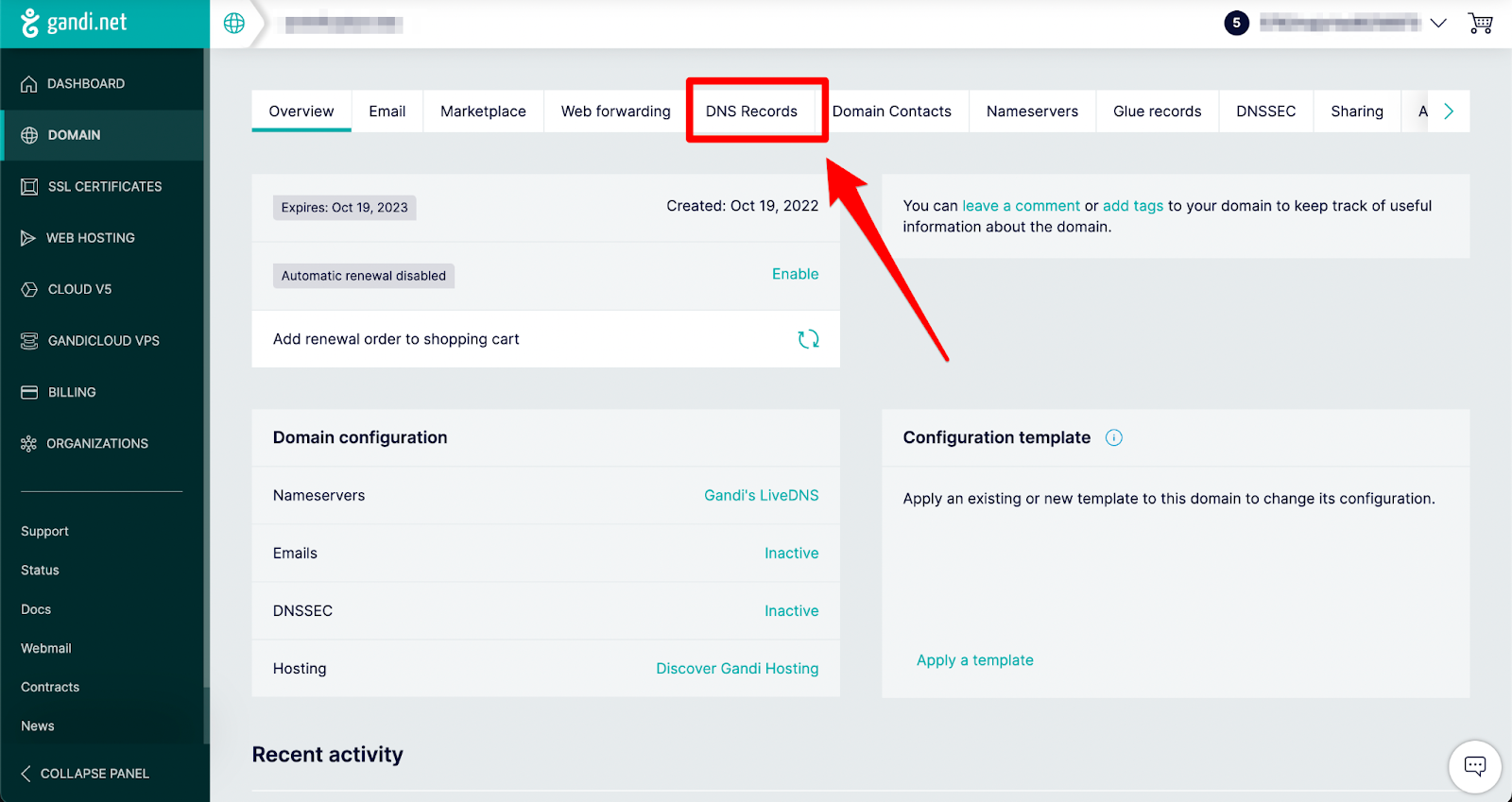The width and height of the screenshot is (1512, 802).
Task: Click the Web Hosting arrow icon
Action: 28,238
